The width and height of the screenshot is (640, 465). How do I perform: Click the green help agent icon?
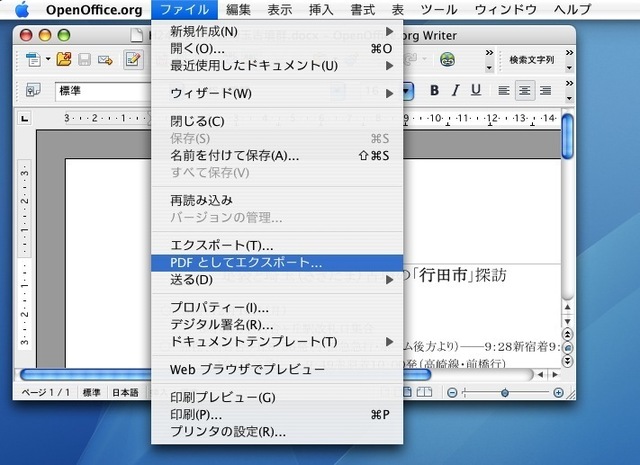click(447, 60)
